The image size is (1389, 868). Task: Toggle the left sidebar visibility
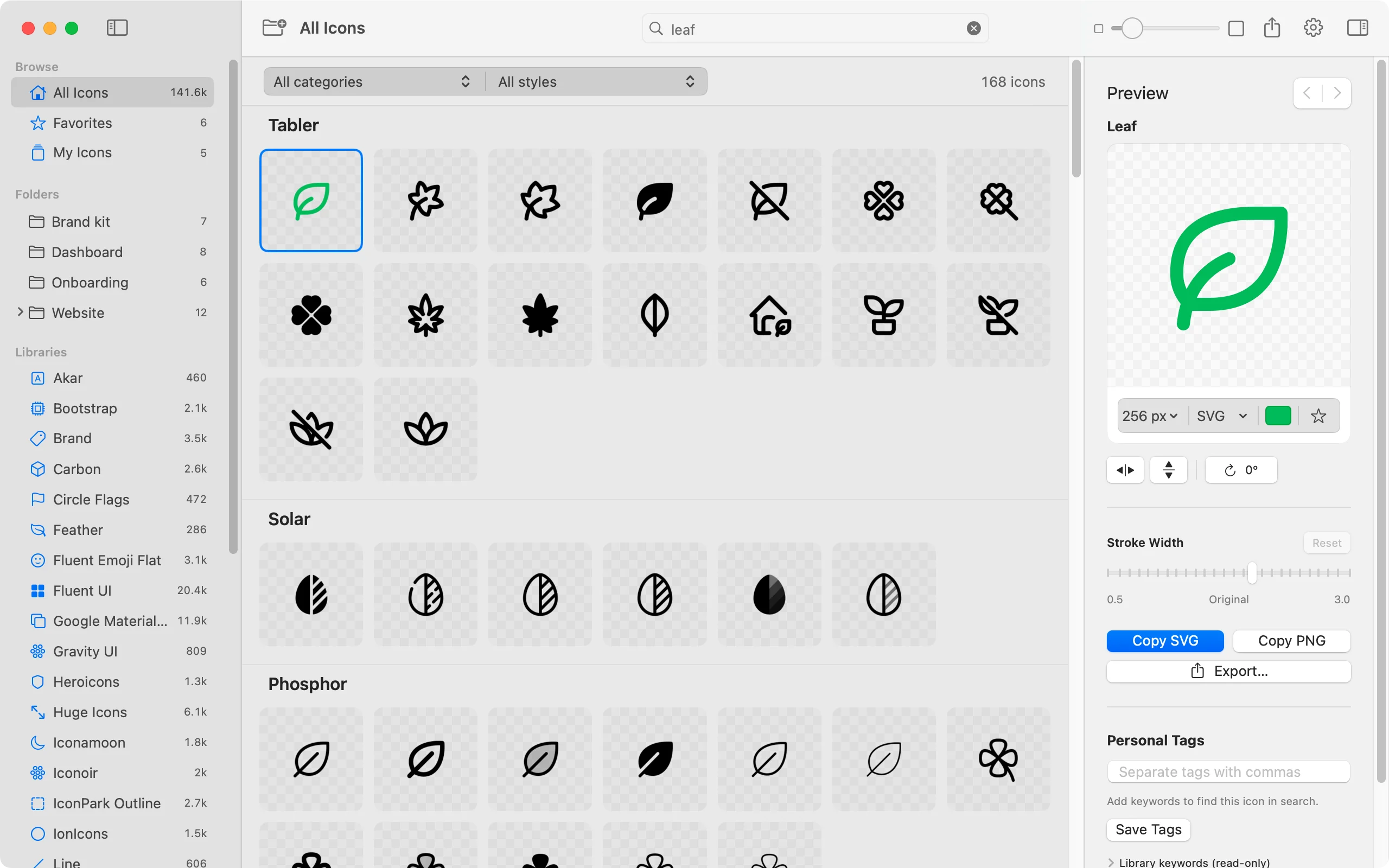coord(117,28)
